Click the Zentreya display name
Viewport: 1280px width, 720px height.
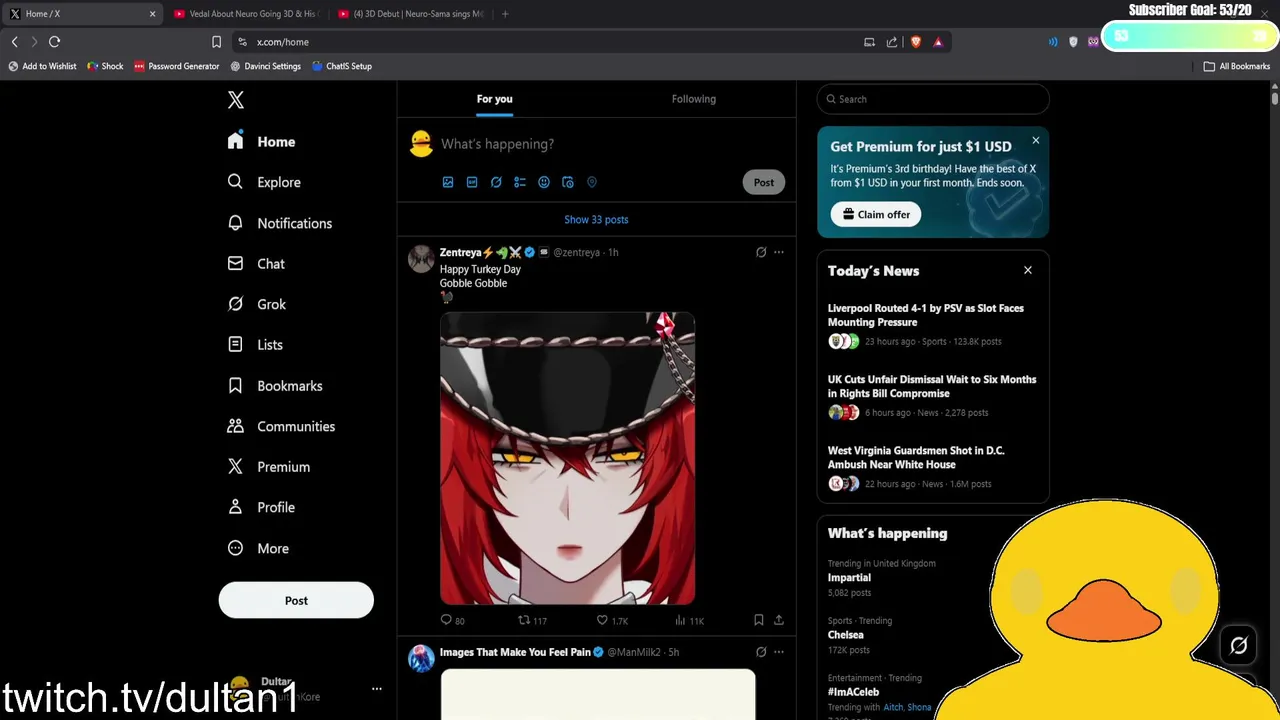tap(460, 252)
